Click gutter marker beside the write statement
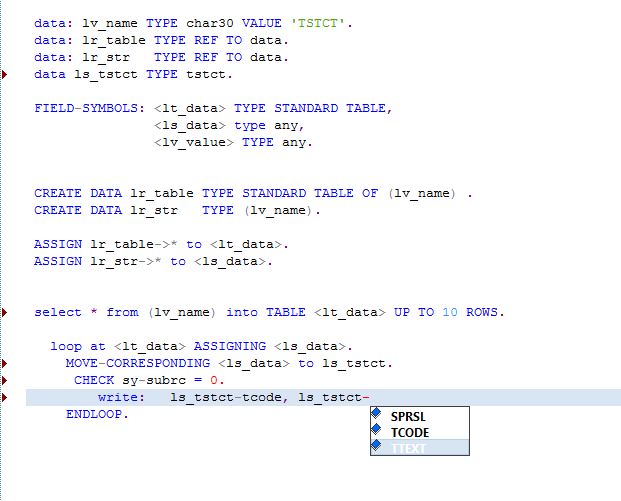Screen dimensions: 621x501 (5, 397)
